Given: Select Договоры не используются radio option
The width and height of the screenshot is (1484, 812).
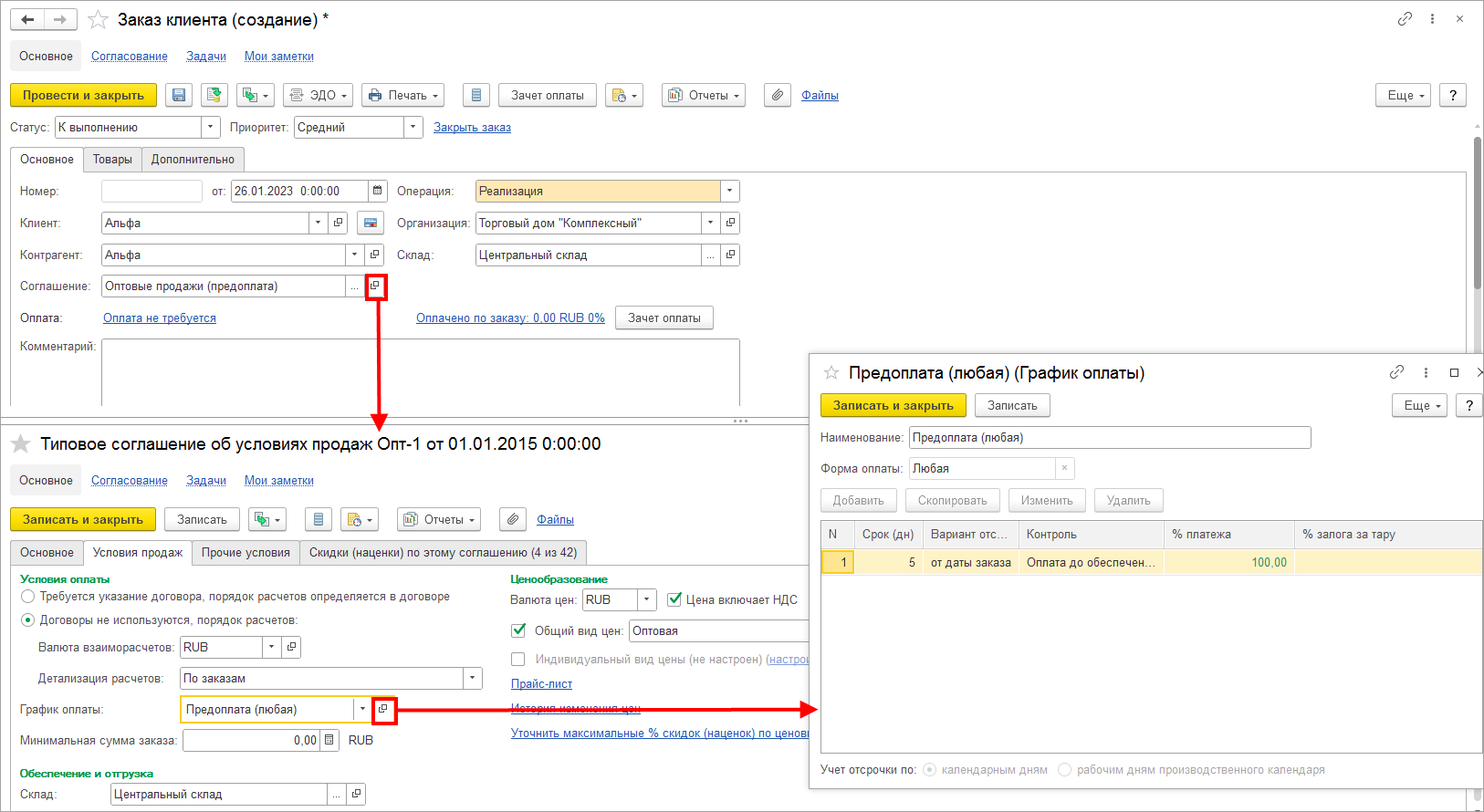Looking at the screenshot, I should 28,619.
